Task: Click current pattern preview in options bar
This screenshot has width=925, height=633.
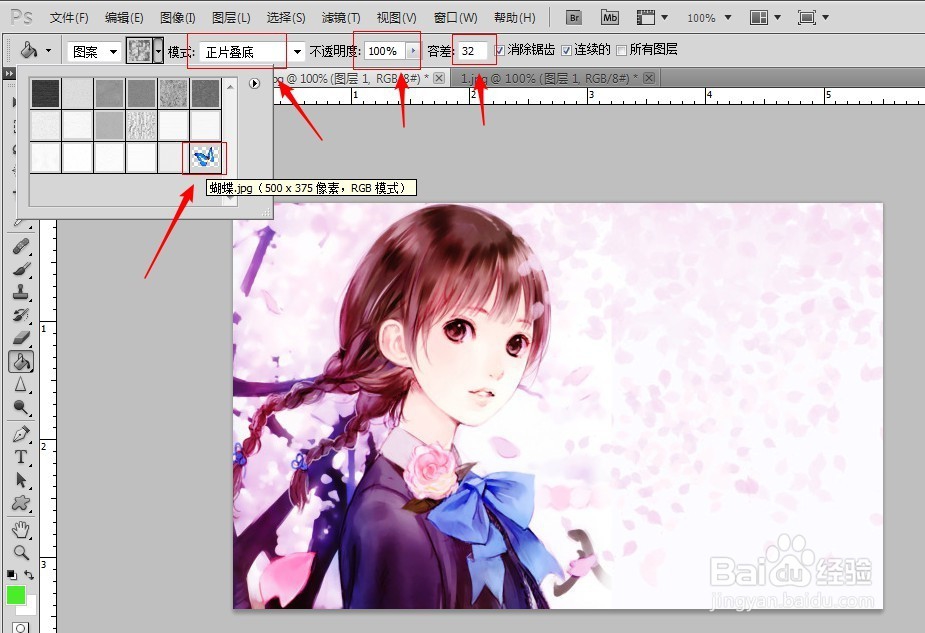Action: click(140, 51)
